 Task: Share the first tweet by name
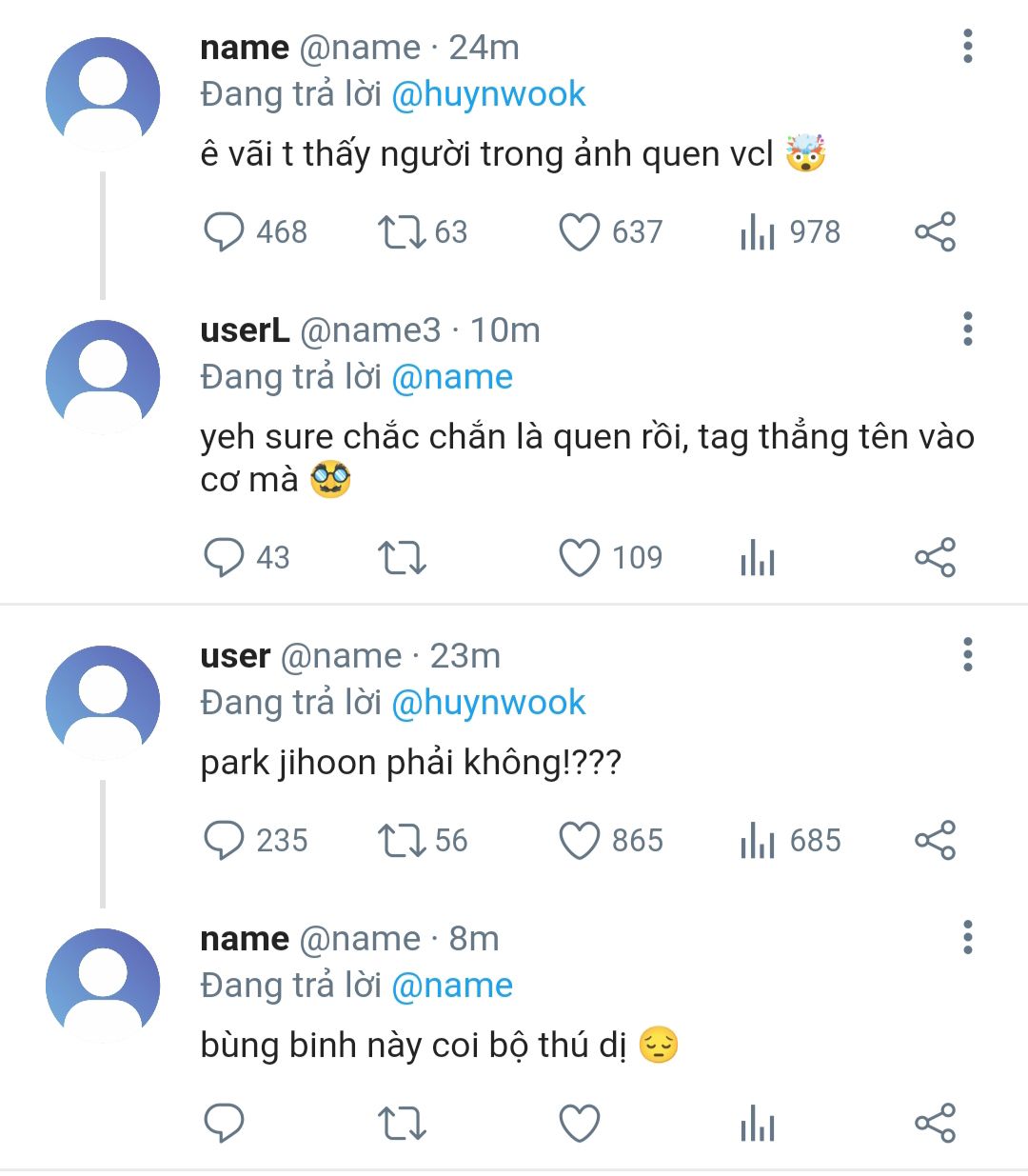935,232
